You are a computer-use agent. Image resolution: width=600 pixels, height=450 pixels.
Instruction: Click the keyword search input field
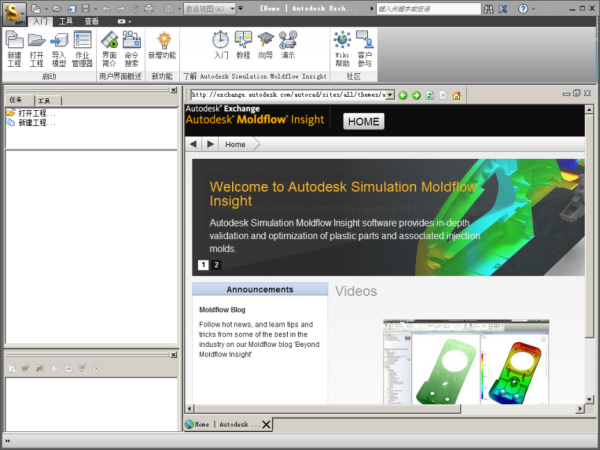tap(429, 9)
